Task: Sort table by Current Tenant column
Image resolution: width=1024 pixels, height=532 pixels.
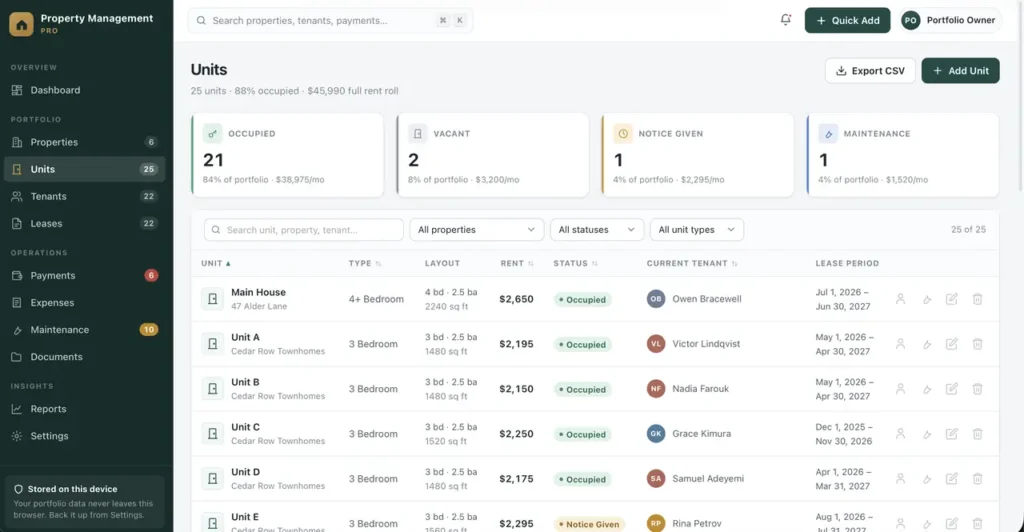Action: 692,264
